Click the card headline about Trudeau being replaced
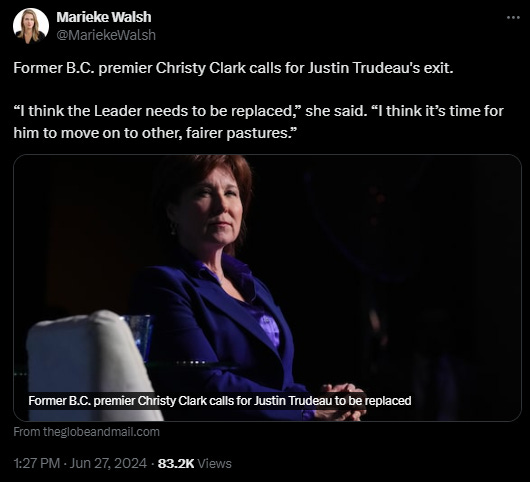This screenshot has height=482, width=530. click(x=220, y=401)
